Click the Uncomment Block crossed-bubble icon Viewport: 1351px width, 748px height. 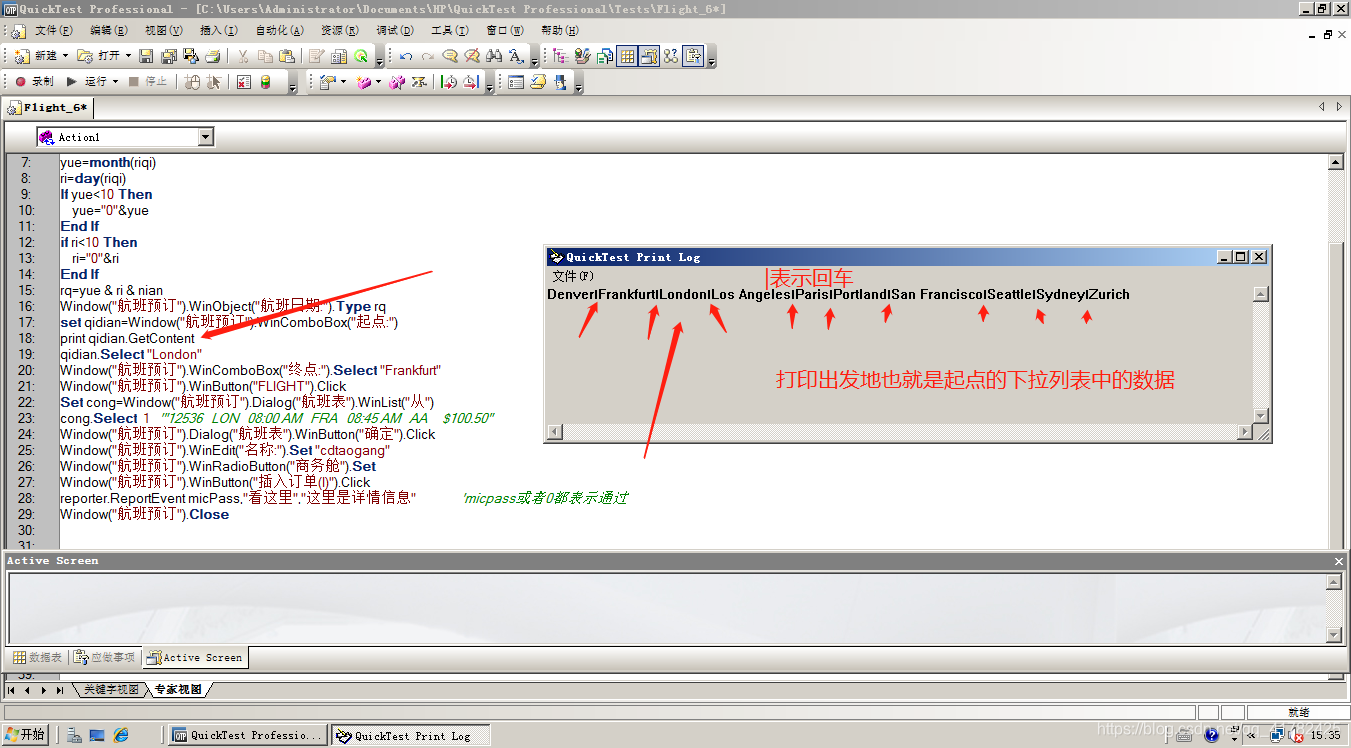[x=472, y=56]
